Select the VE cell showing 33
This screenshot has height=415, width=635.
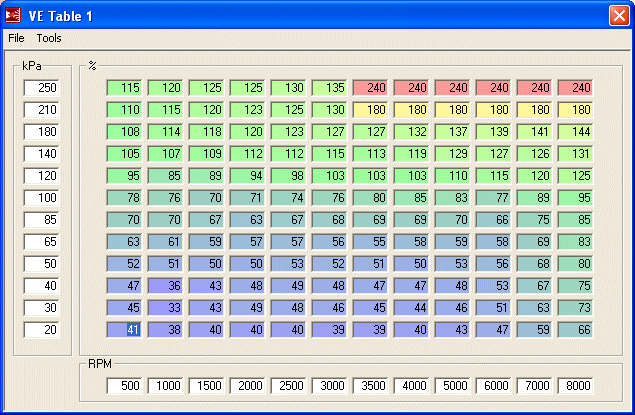tap(166, 307)
